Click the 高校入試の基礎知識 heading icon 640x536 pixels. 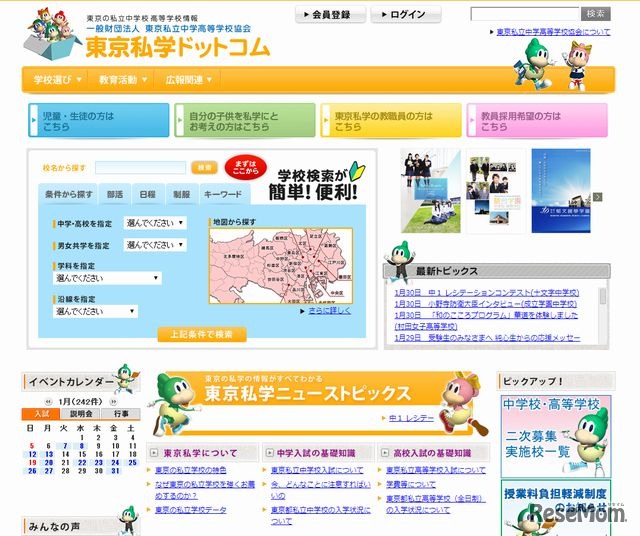pos(385,453)
